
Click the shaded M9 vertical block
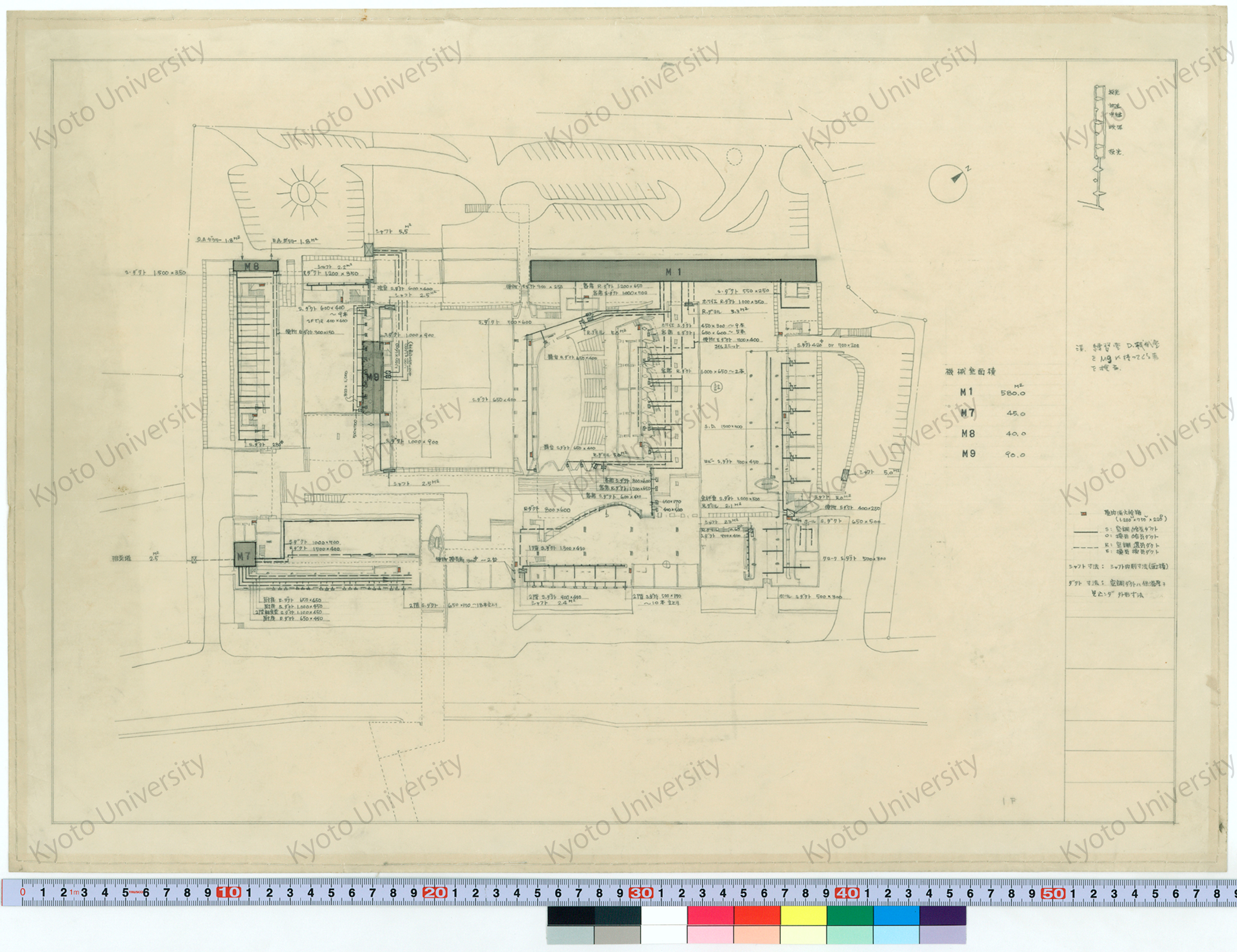tap(373, 376)
